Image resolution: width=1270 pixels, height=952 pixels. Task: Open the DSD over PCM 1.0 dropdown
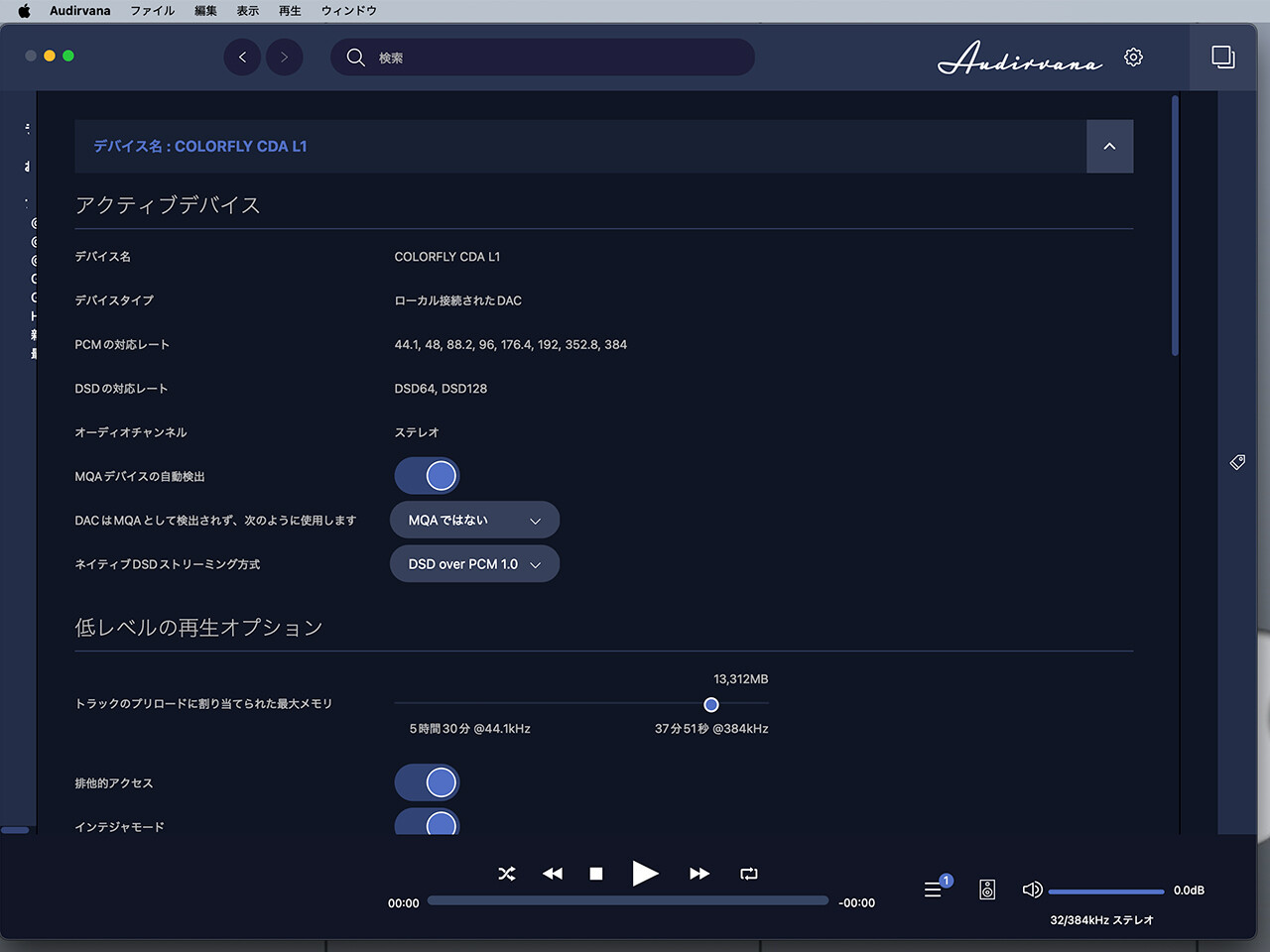(475, 564)
